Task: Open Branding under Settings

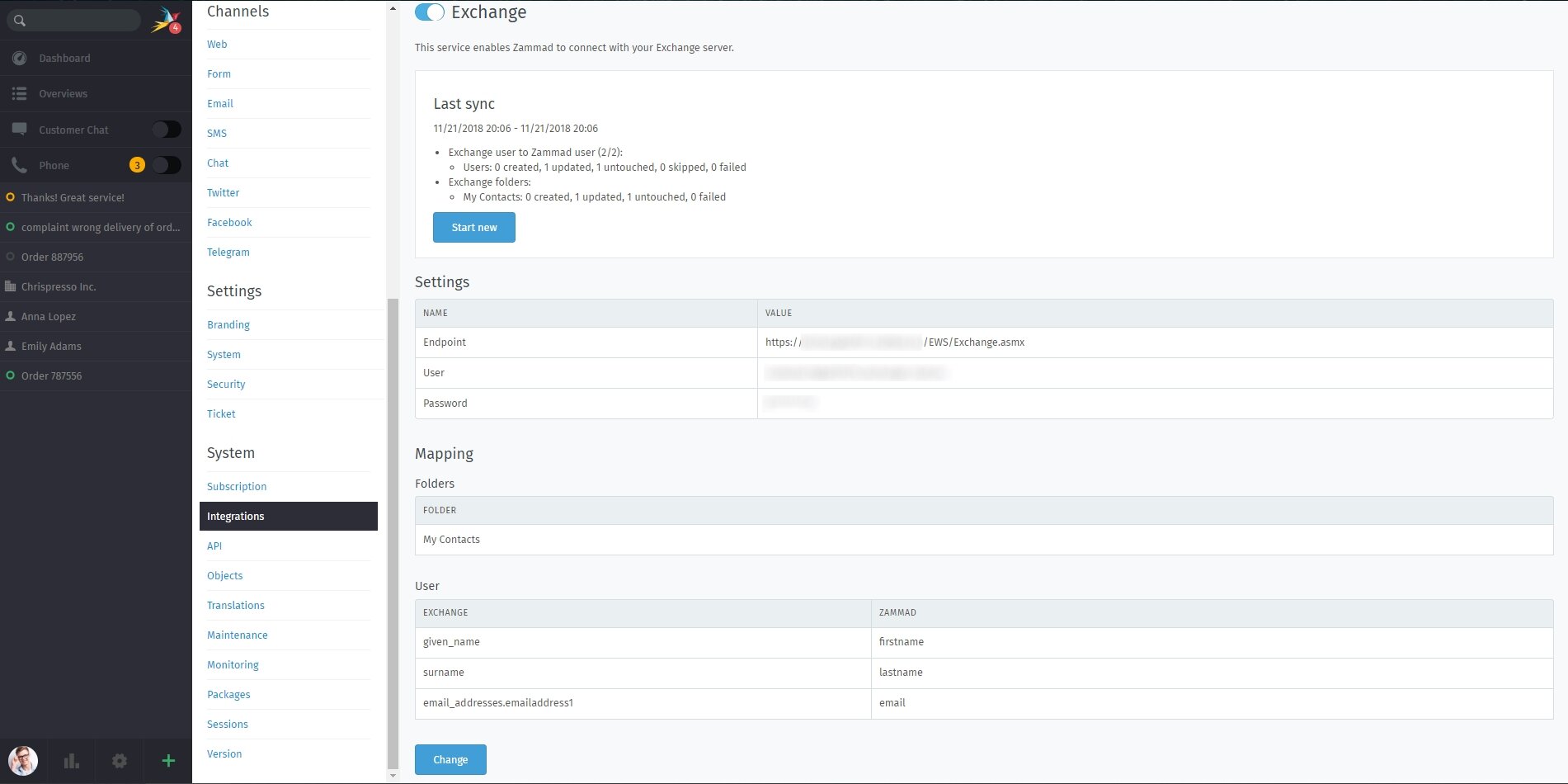Action: coord(228,324)
